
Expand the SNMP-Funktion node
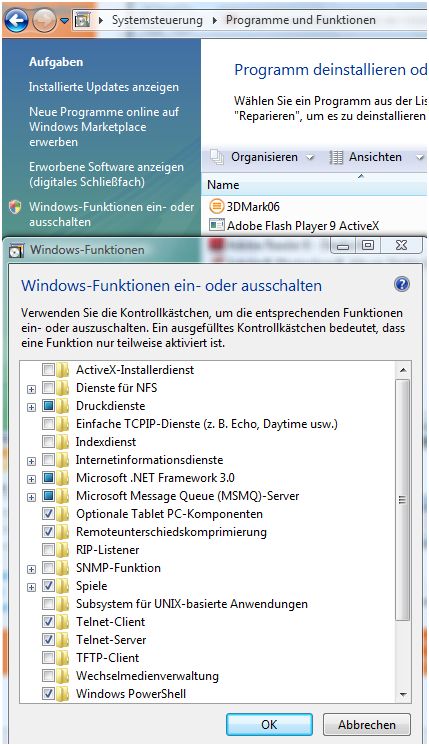(31, 569)
